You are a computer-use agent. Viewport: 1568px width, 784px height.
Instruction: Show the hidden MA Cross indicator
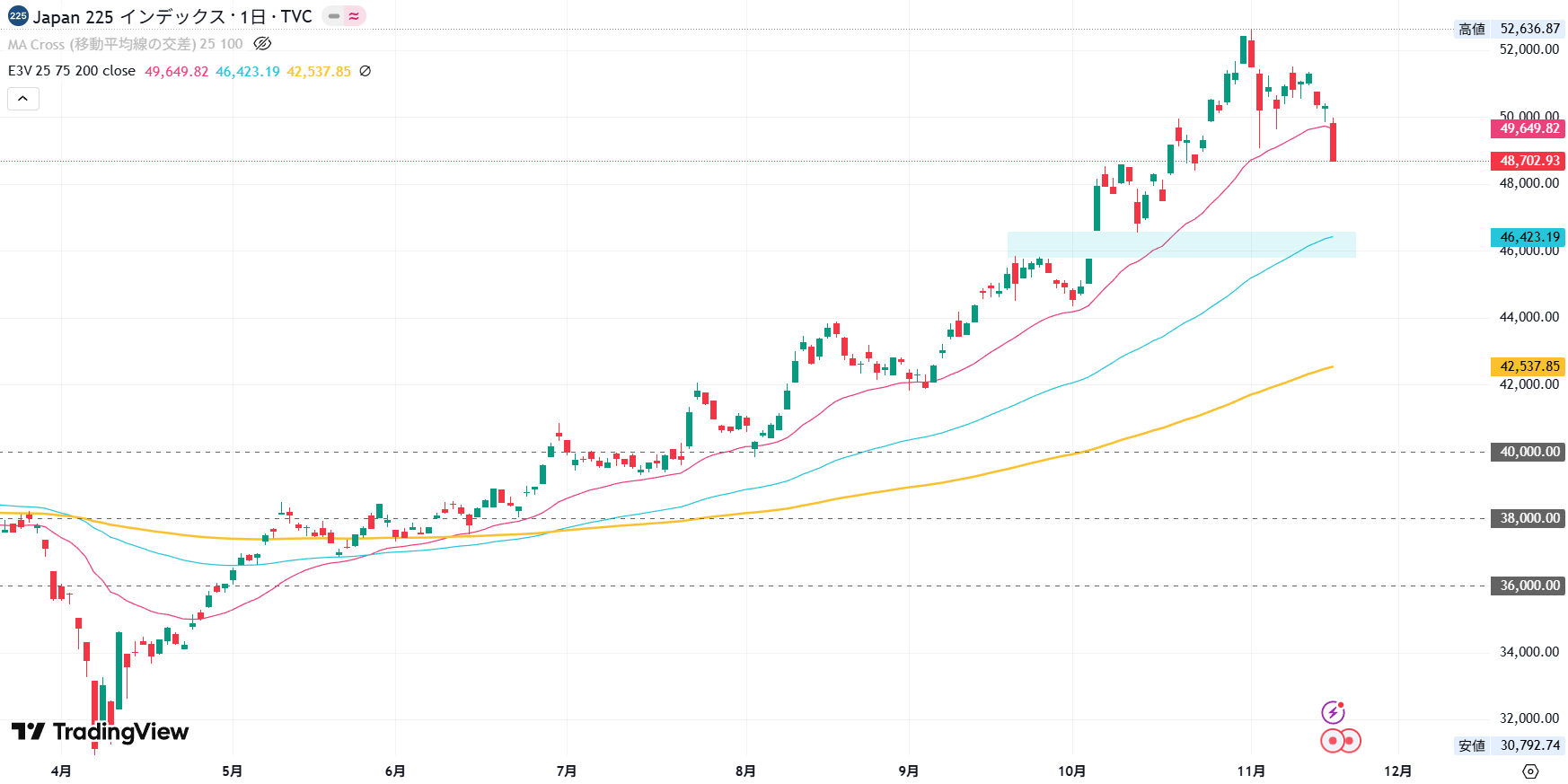pyautogui.click(x=262, y=43)
